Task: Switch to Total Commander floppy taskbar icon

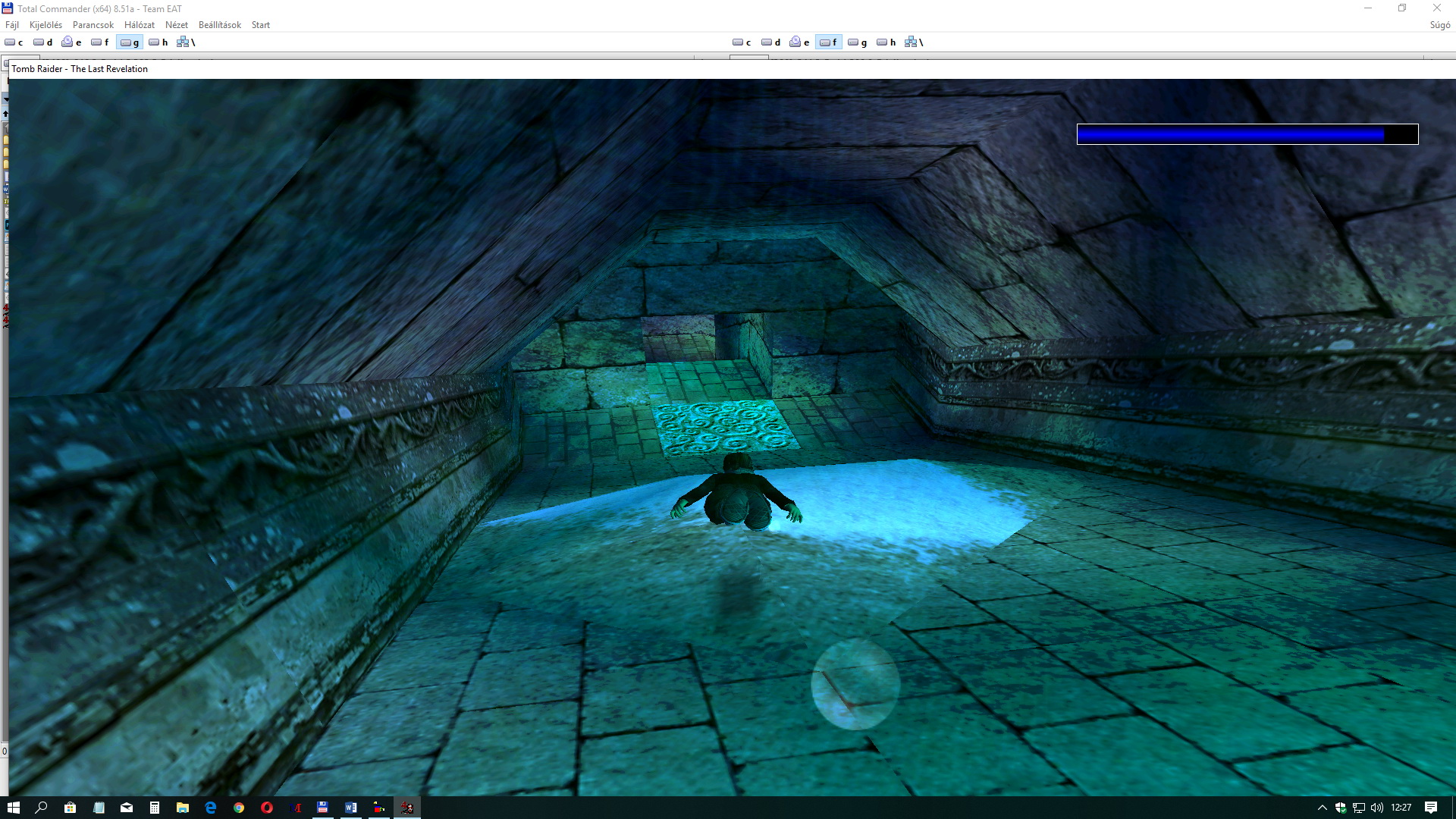Action: 323,808
